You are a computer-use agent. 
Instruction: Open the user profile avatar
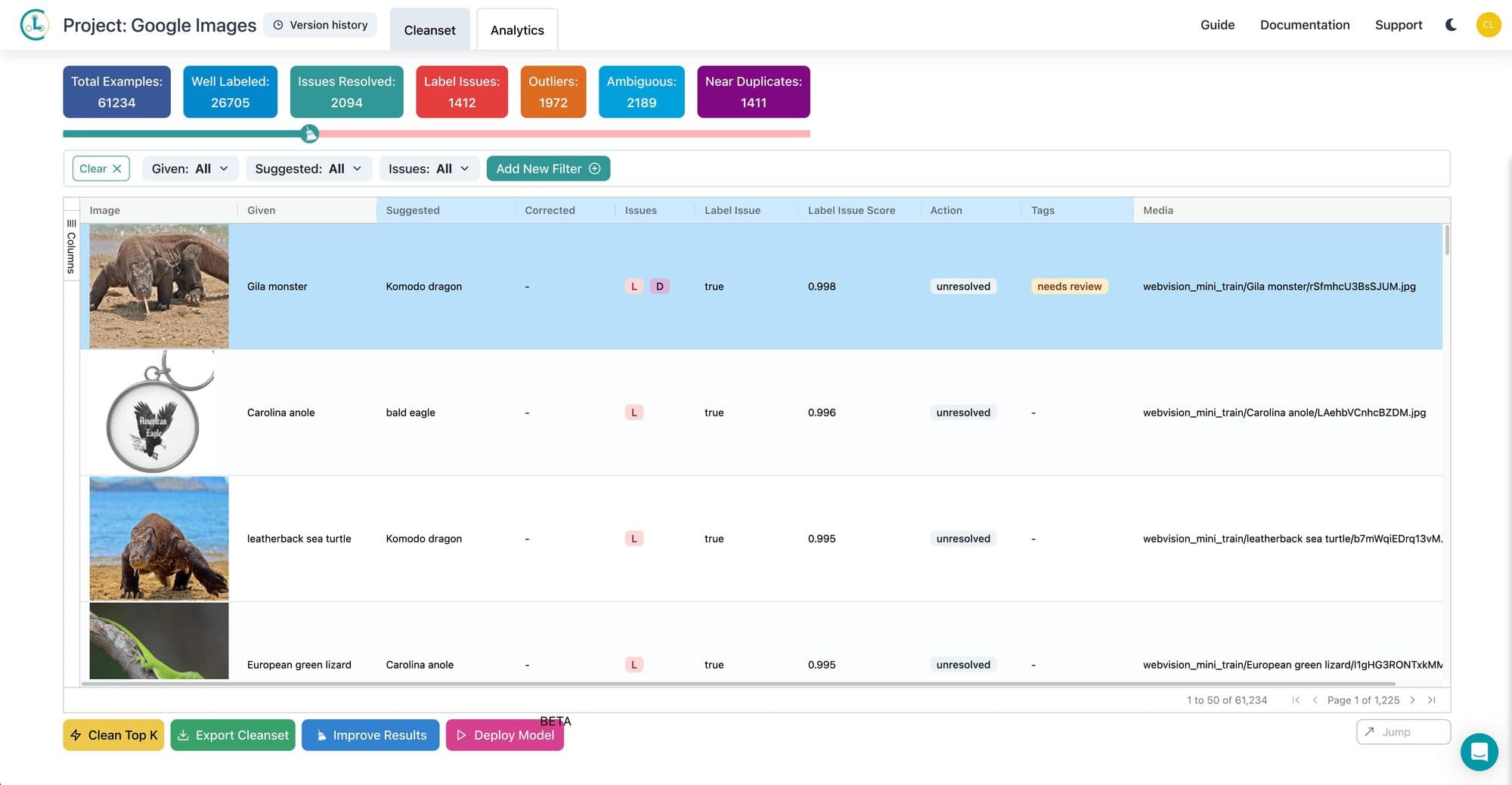pos(1488,25)
